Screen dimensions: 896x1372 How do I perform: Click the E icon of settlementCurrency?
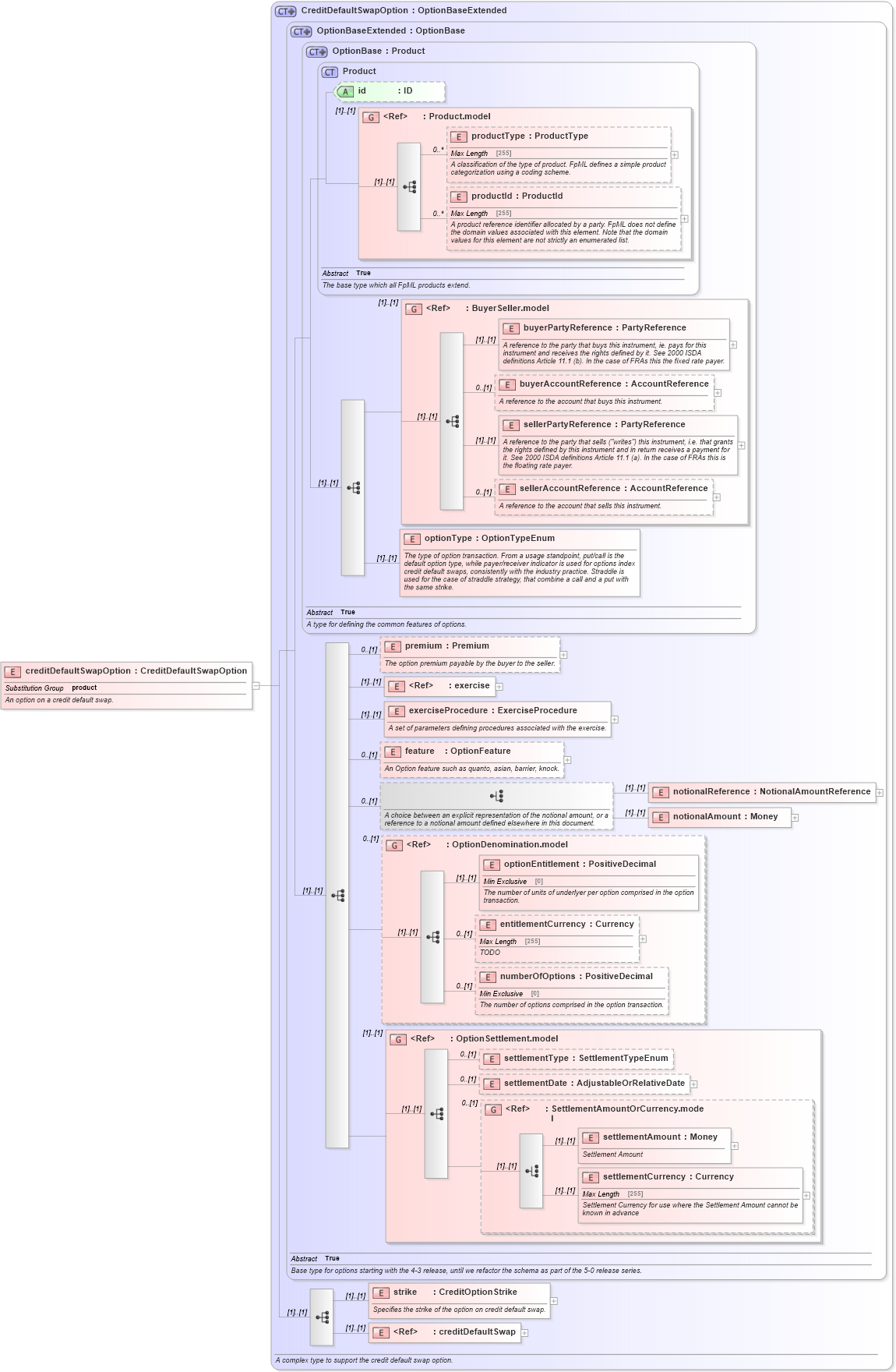[x=591, y=1178]
